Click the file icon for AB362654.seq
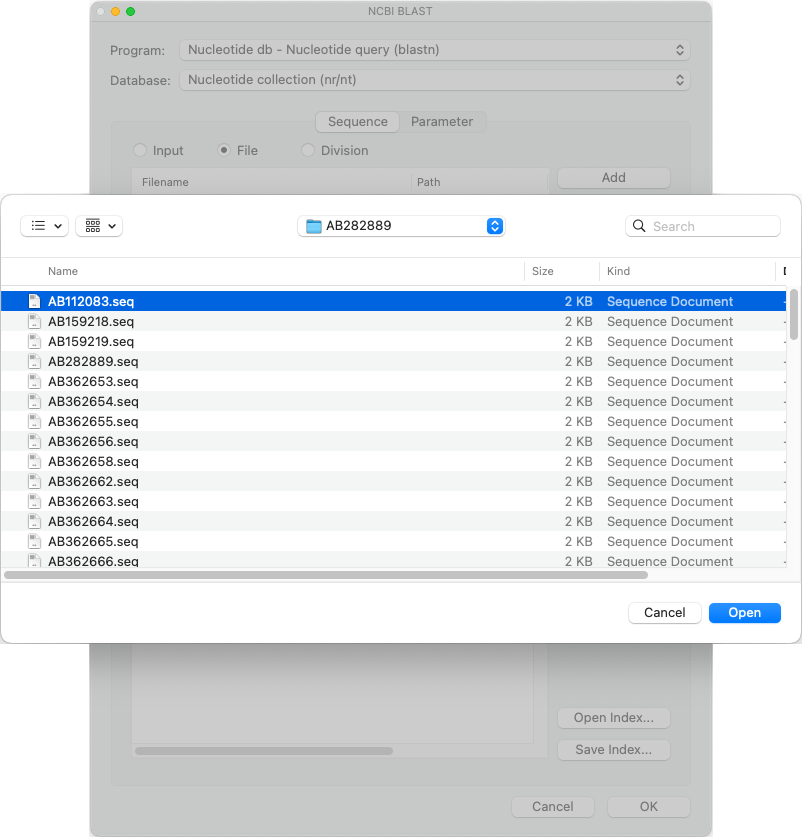 (34, 401)
